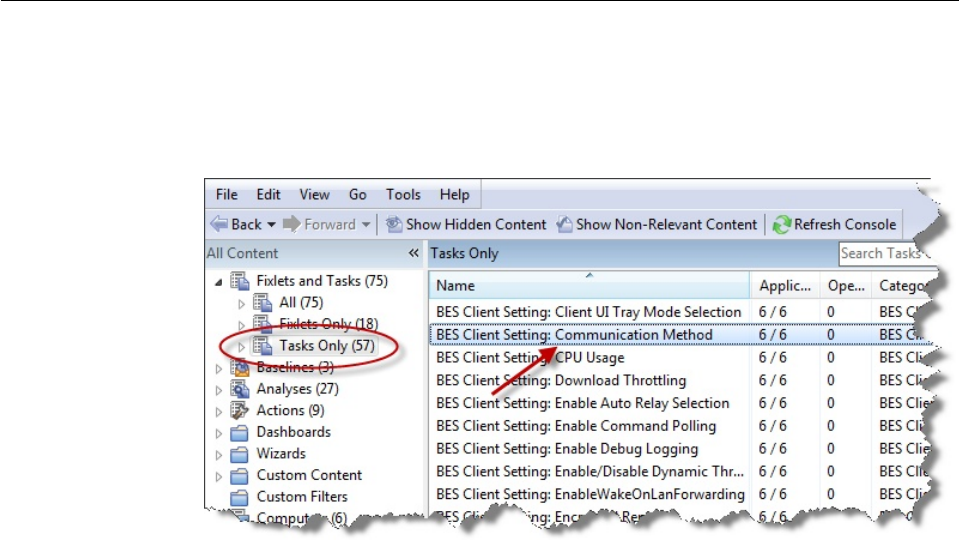Viewport: 959px width, 540px height.
Task: Select Enable/Disable Dynamic Thr... task
Action: pyautogui.click(x=590, y=472)
